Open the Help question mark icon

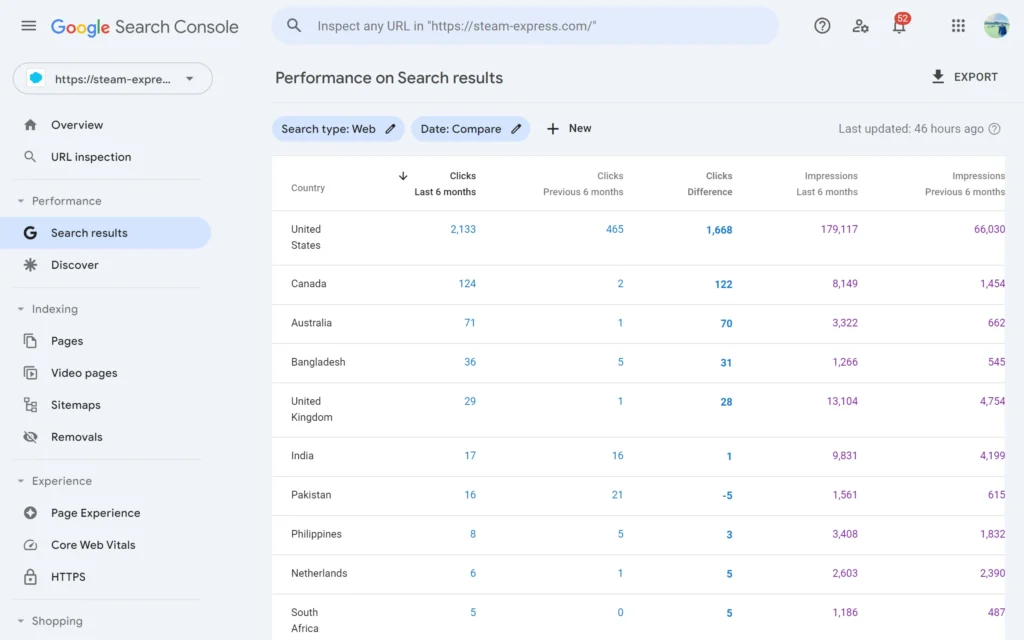822,26
